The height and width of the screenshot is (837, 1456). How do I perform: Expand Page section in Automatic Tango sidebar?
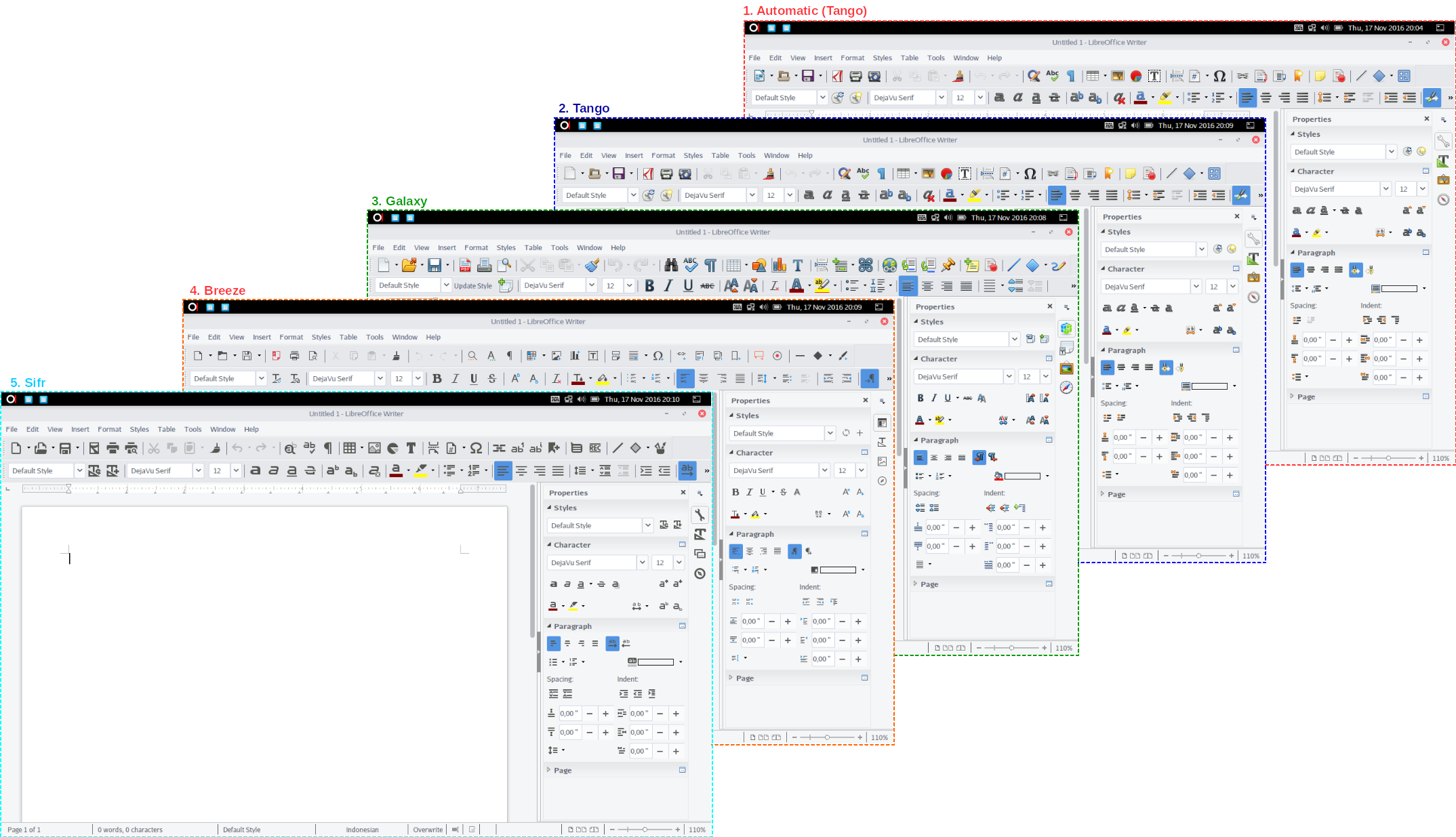pos(1293,396)
